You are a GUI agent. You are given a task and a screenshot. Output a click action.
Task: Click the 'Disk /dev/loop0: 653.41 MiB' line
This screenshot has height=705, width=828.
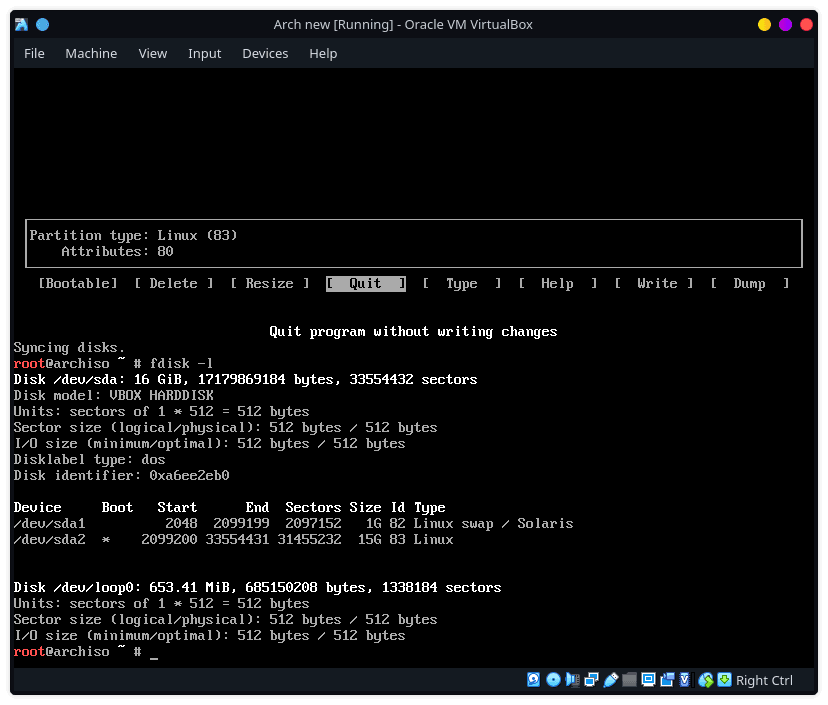[257, 587]
